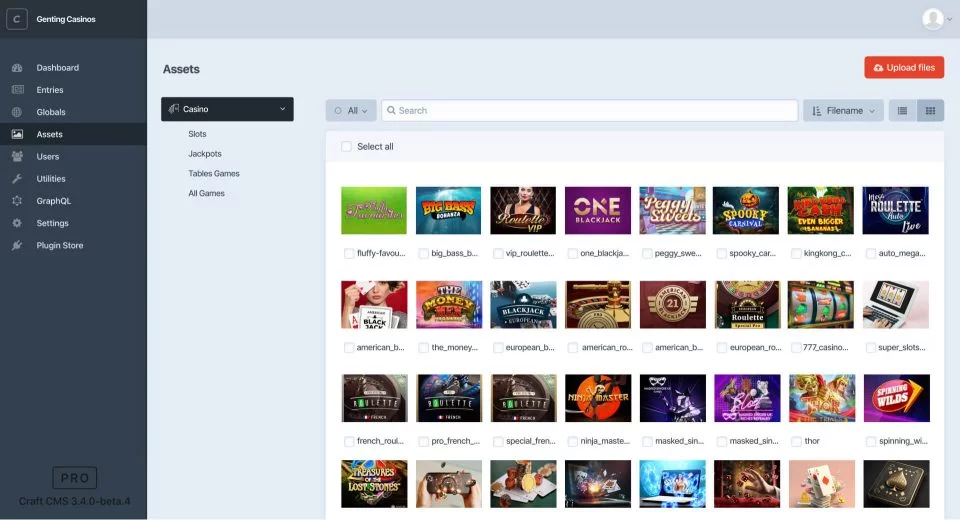Select the Peggy Sweets thumbnail
The image size is (960, 520).
point(672,210)
